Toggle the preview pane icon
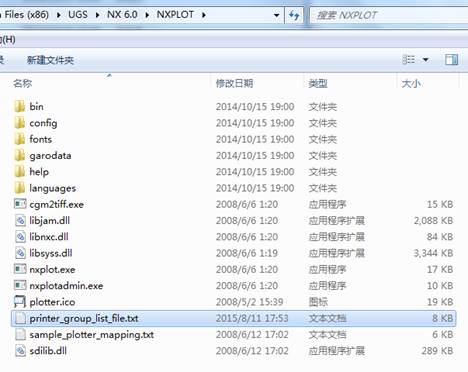 pos(452,60)
